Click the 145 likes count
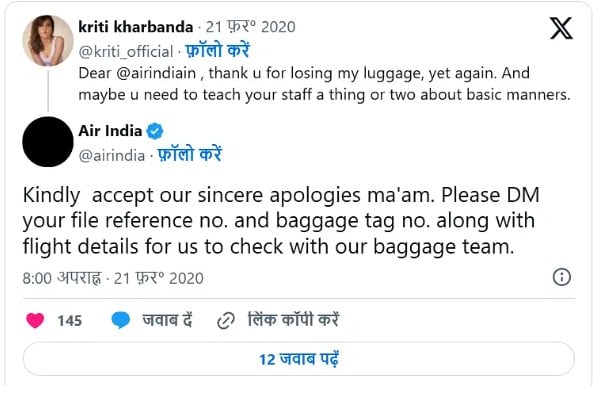 (x=70, y=321)
